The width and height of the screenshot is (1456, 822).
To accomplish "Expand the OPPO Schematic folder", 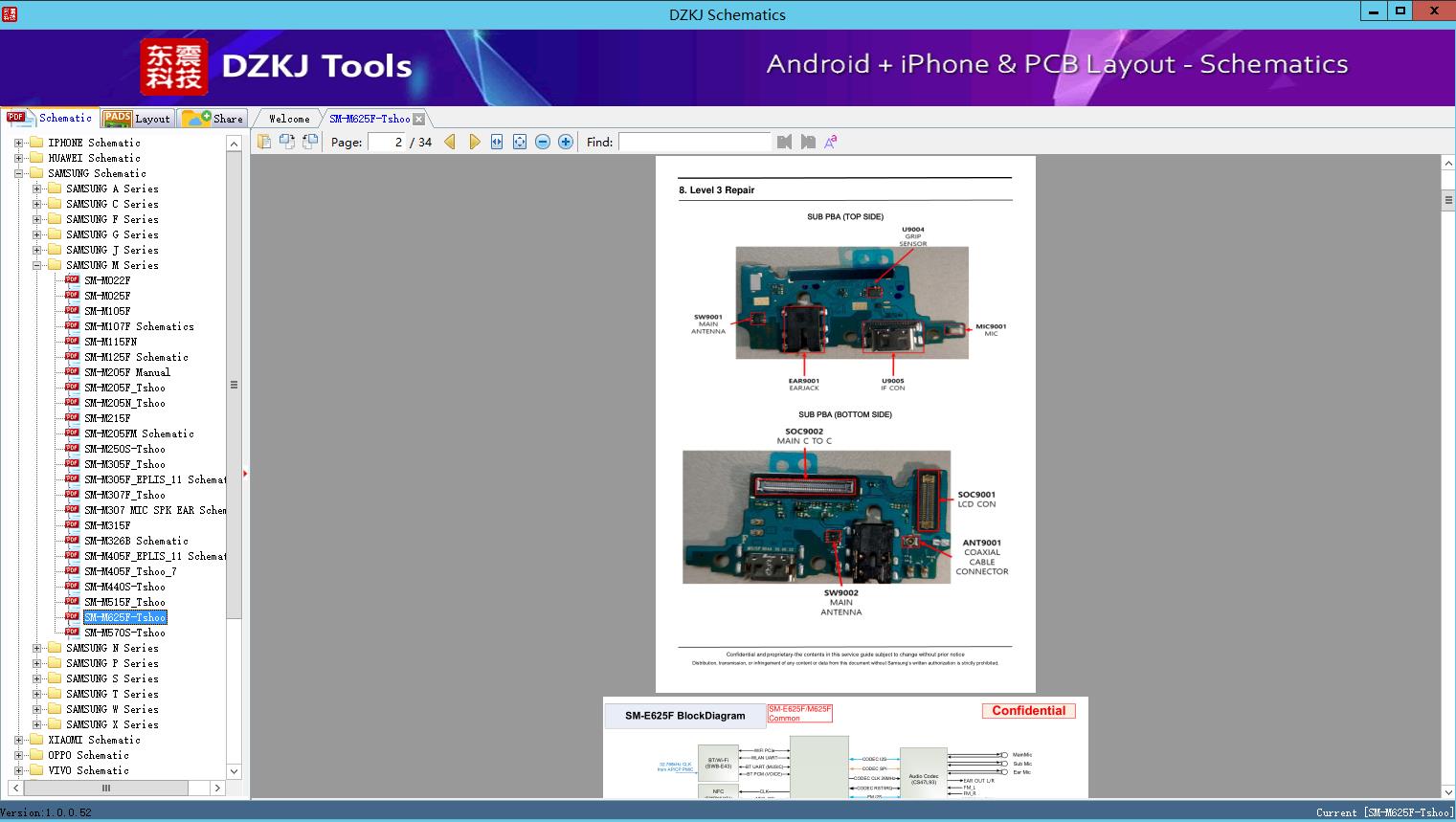I will 18,755.
